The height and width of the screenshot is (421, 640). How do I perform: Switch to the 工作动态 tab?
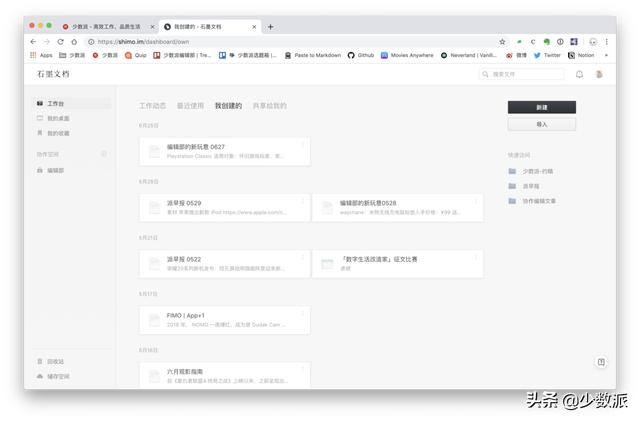[153, 106]
